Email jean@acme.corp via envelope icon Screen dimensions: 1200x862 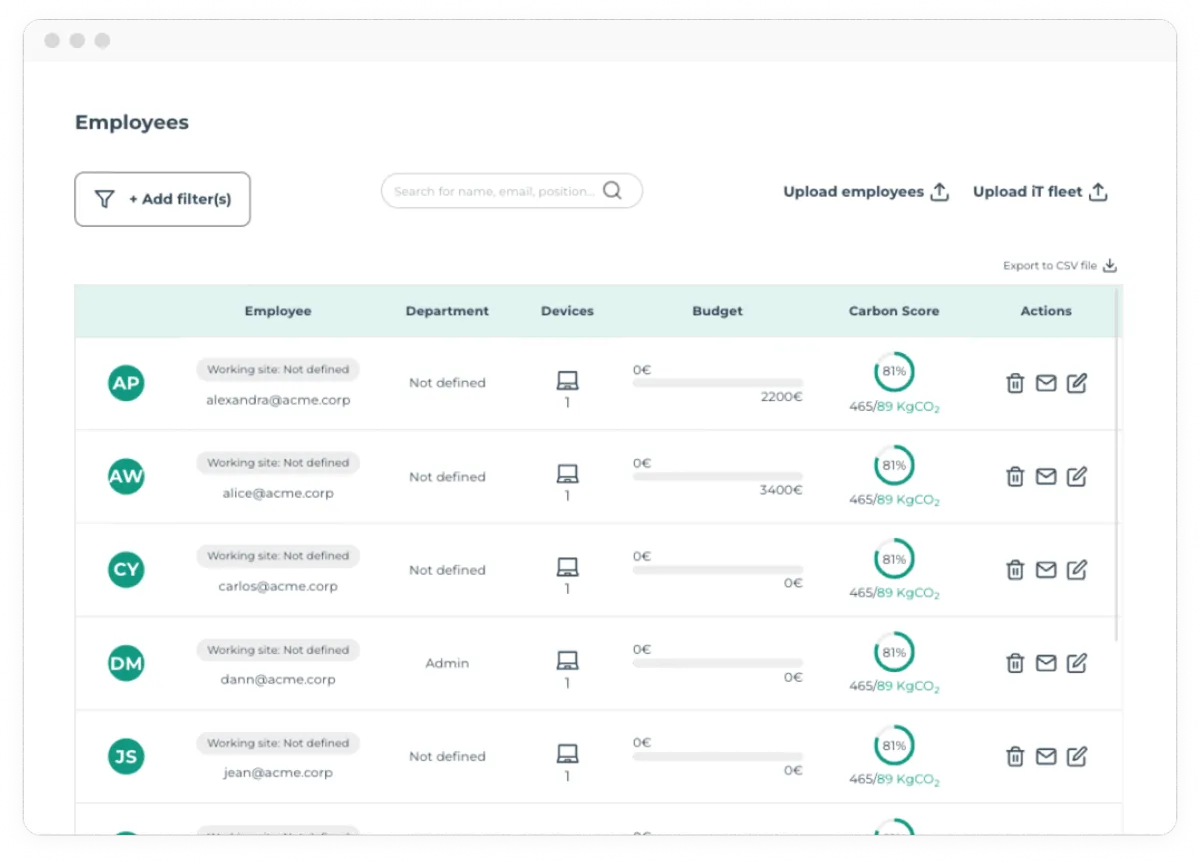[1046, 757]
